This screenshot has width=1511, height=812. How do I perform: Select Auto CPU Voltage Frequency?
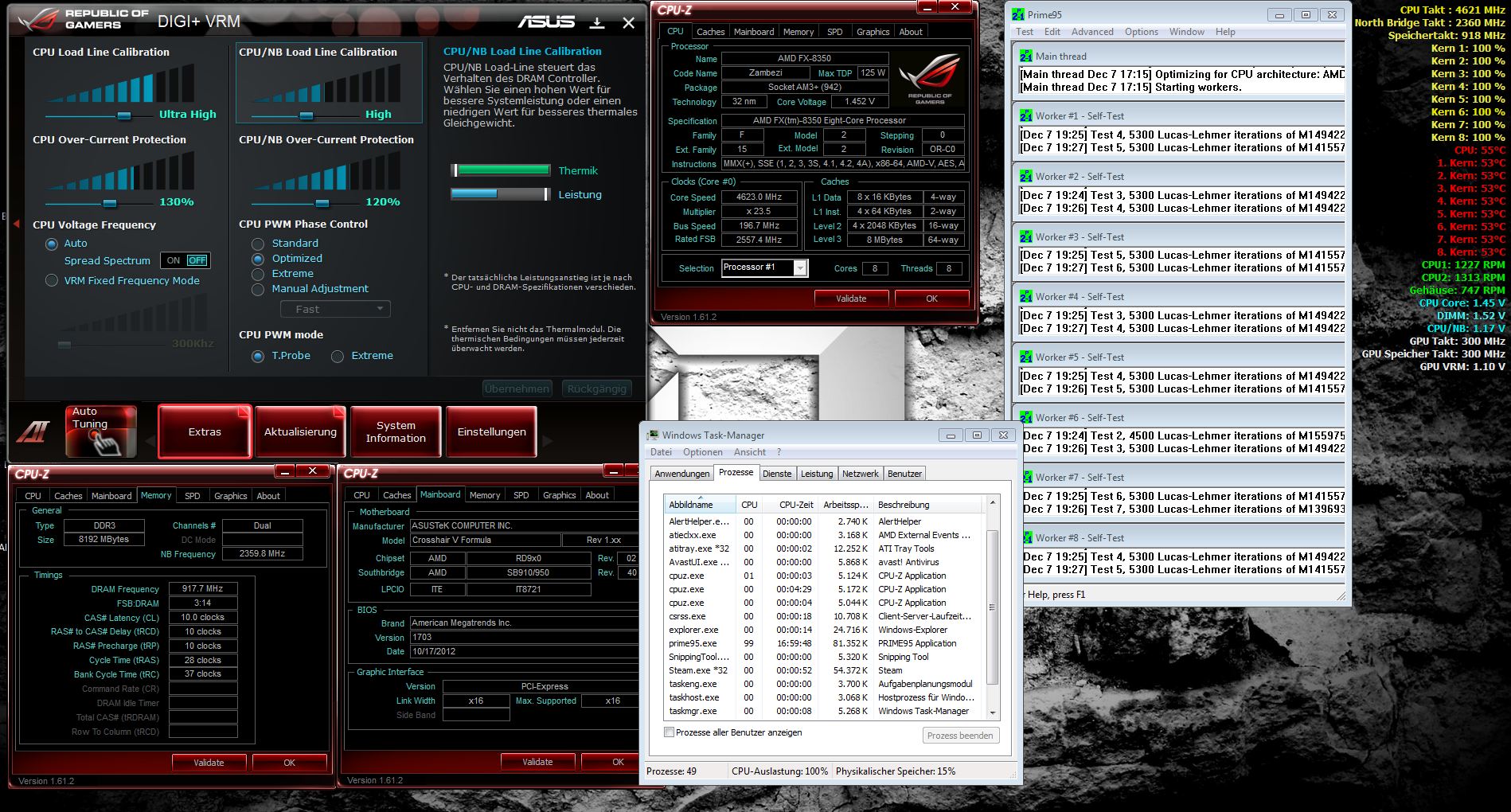[52, 244]
